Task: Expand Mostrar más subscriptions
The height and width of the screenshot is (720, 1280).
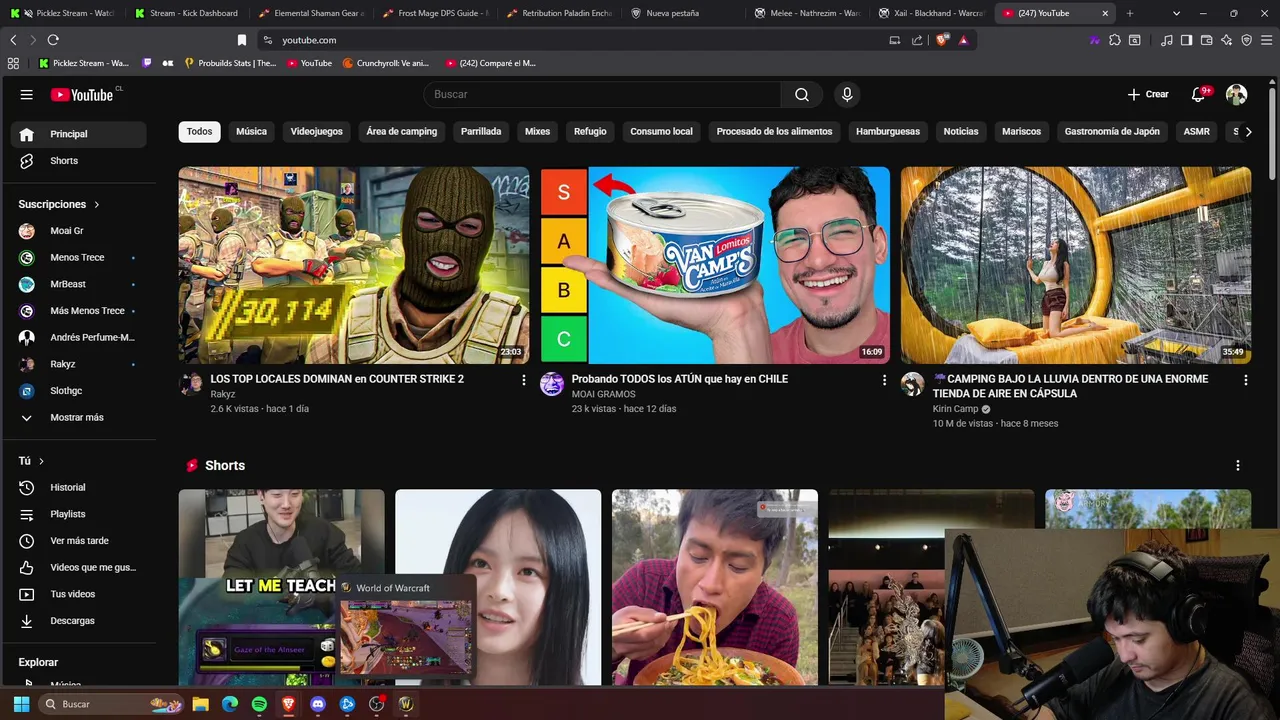Action: click(x=78, y=417)
